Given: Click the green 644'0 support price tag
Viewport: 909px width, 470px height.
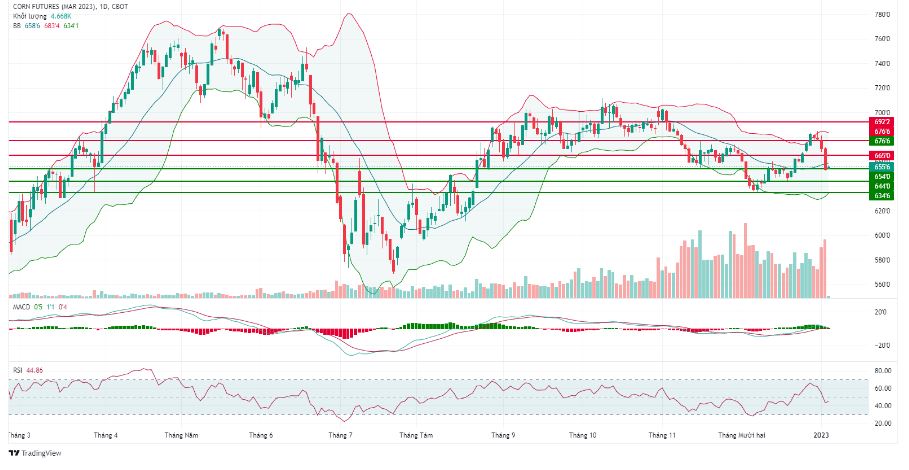Looking at the screenshot, I should click(882, 186).
